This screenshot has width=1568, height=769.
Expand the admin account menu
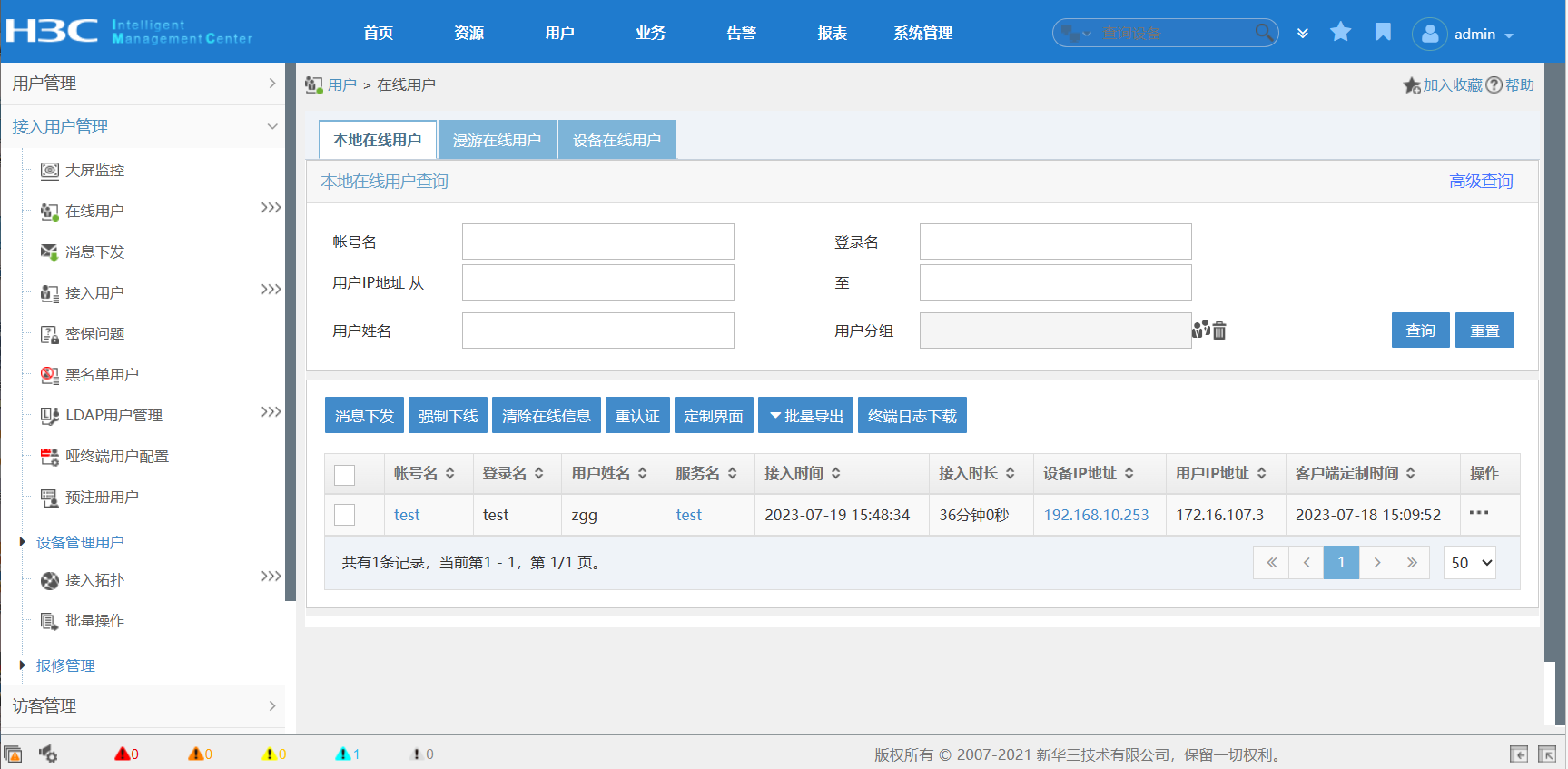click(1483, 35)
